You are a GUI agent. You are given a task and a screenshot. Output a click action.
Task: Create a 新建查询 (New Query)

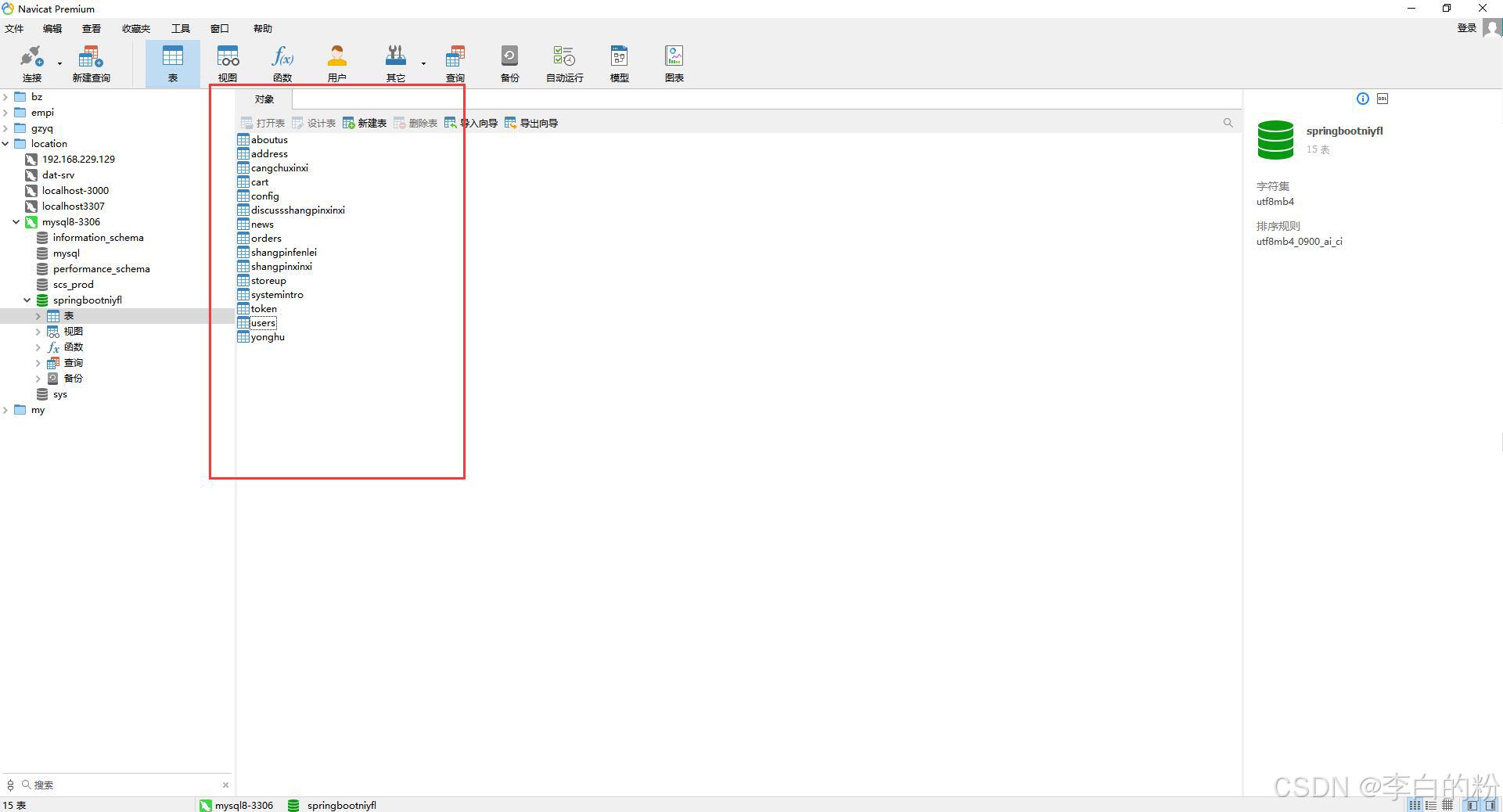click(91, 64)
